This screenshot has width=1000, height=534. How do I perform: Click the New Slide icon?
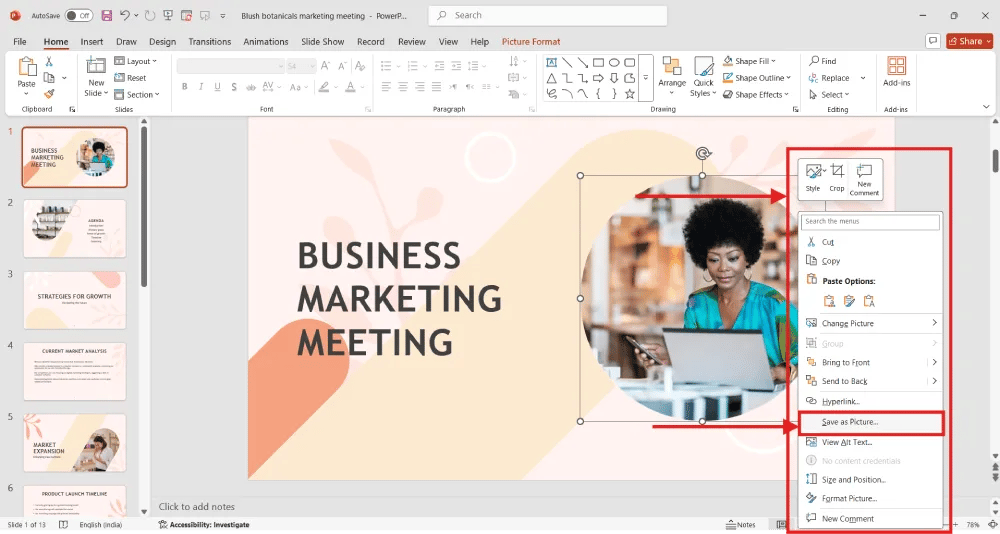(96, 70)
